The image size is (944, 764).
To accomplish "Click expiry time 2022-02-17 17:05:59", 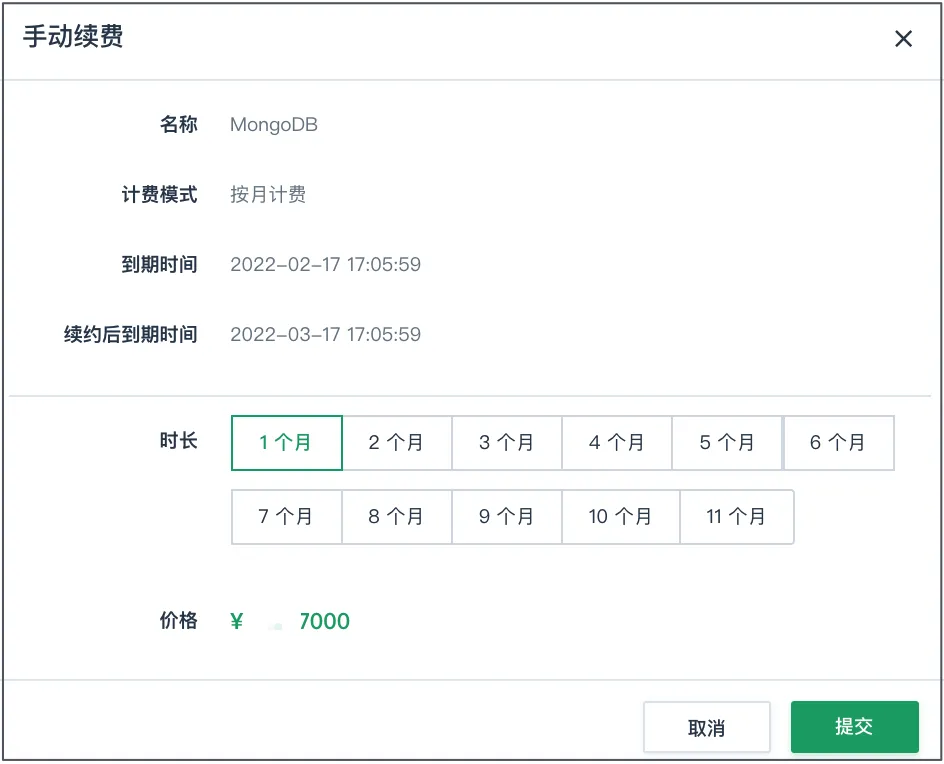I will pos(326,264).
